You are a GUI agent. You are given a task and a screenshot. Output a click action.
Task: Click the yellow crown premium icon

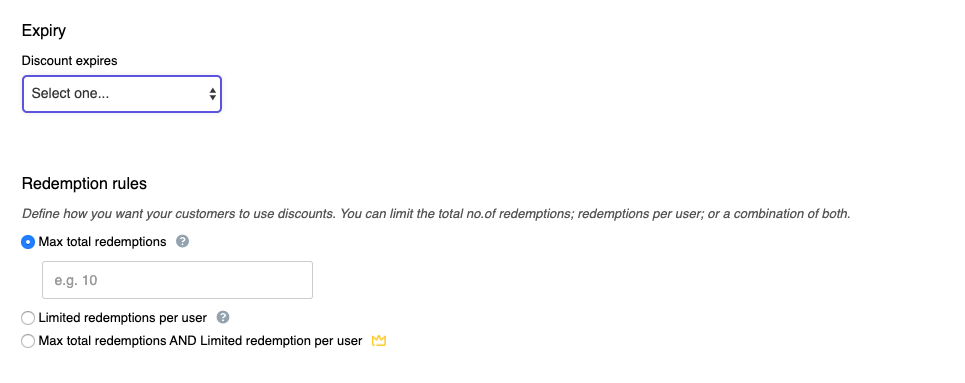pos(379,341)
